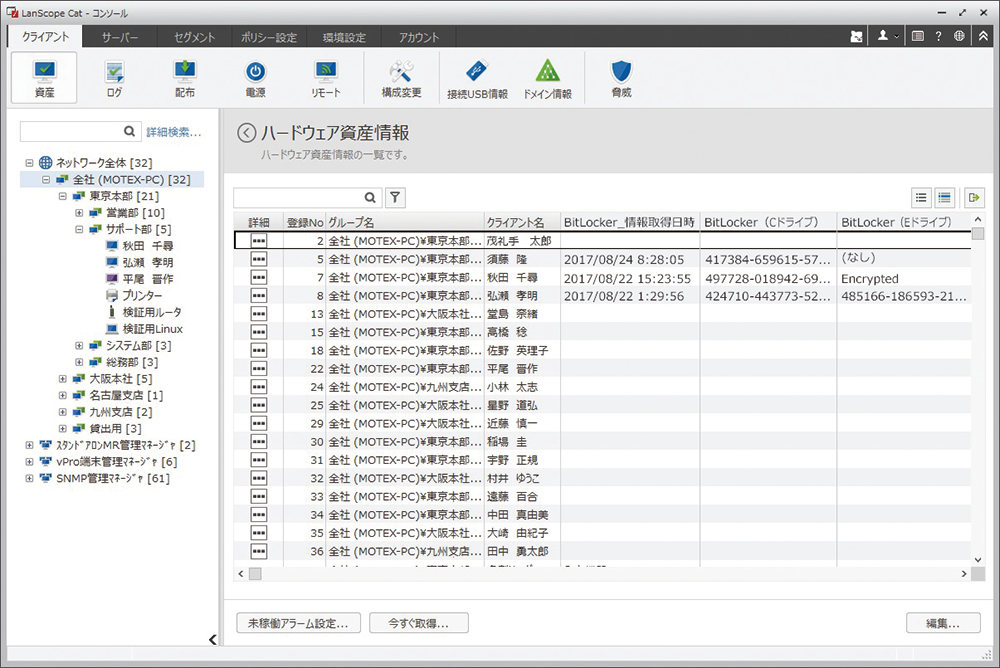Click the search magnifier in list search box

(370, 198)
